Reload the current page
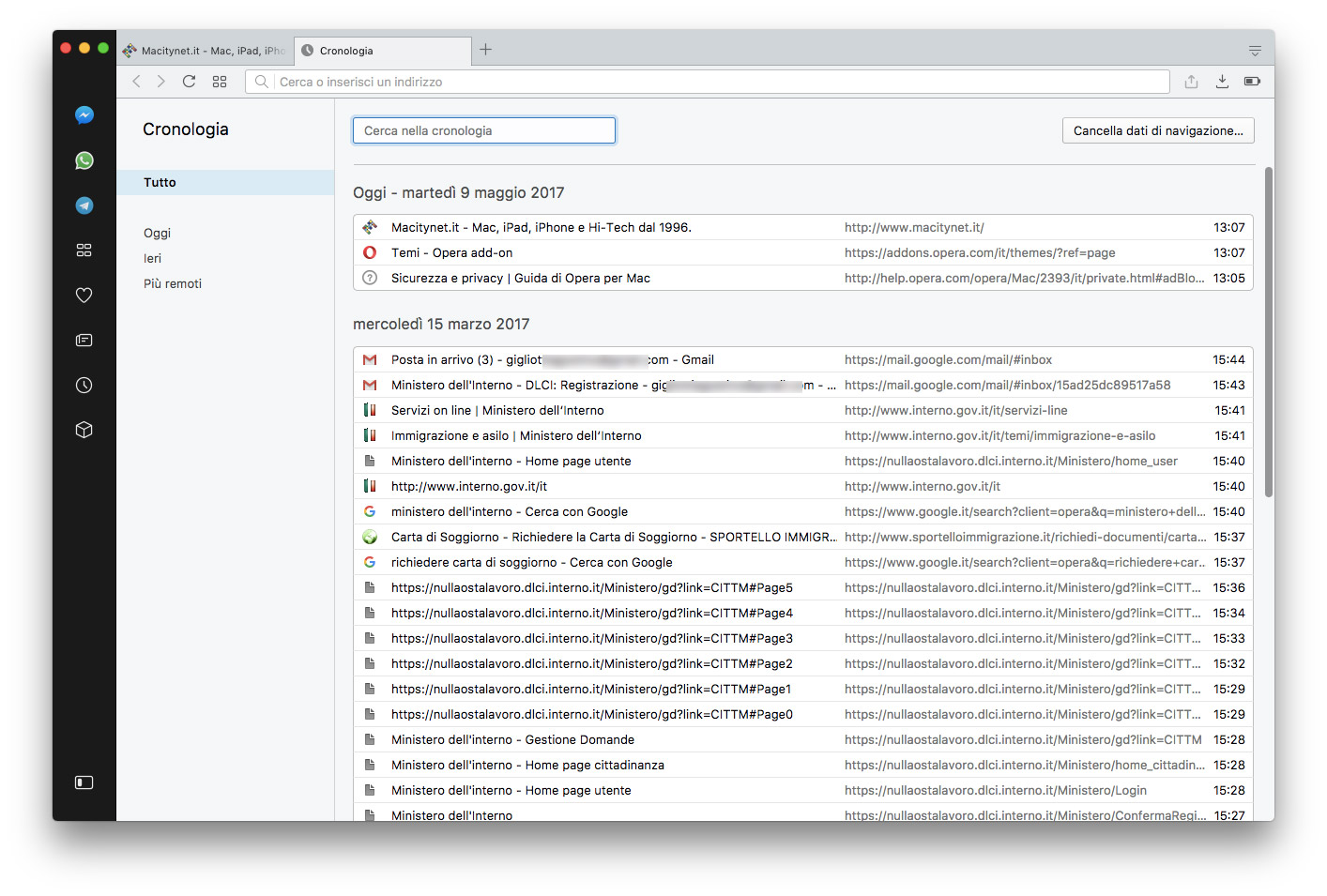 pyautogui.click(x=189, y=82)
